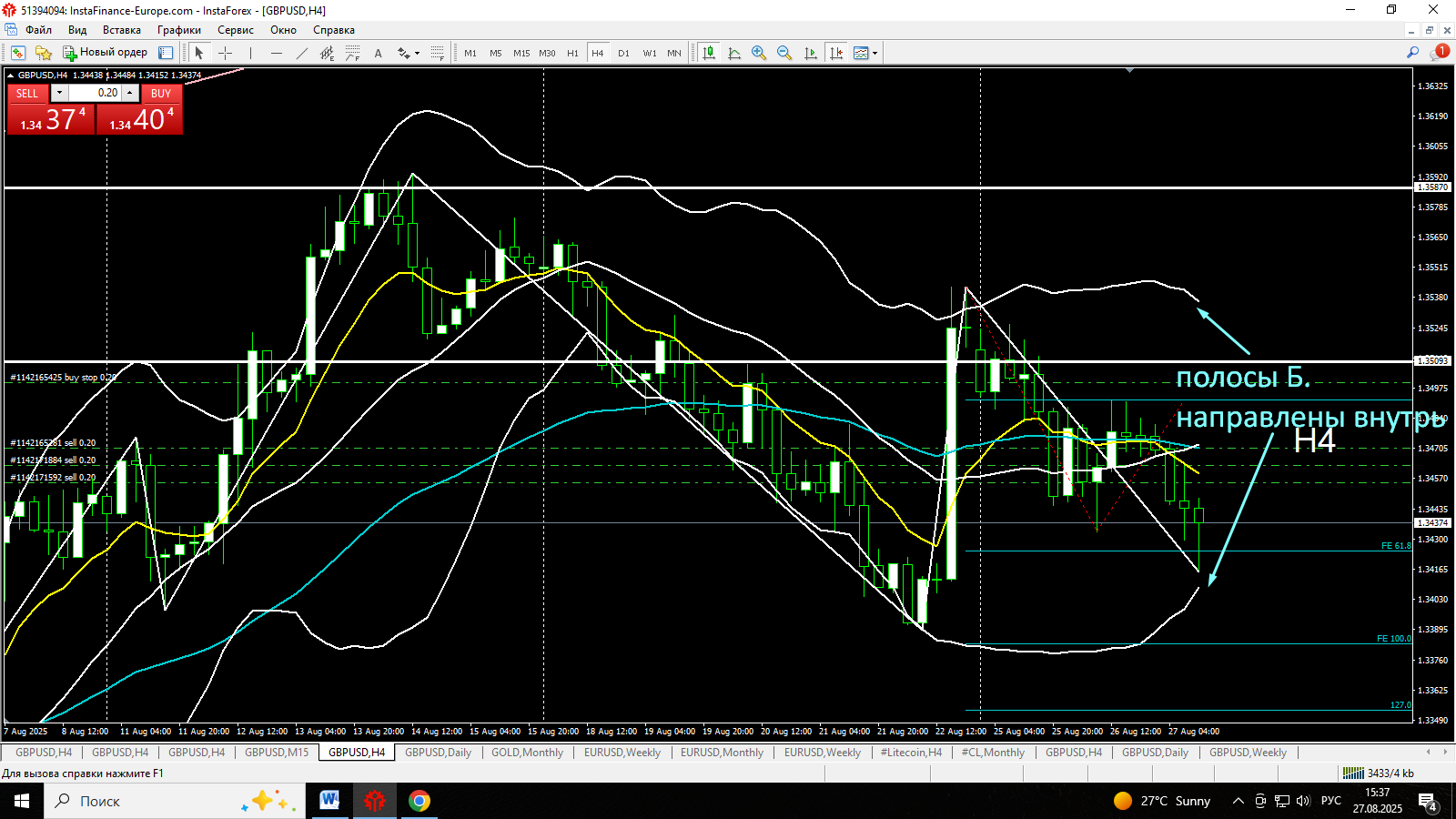The height and width of the screenshot is (819, 1456).
Task: Select the trendline tool
Action: (x=302, y=53)
